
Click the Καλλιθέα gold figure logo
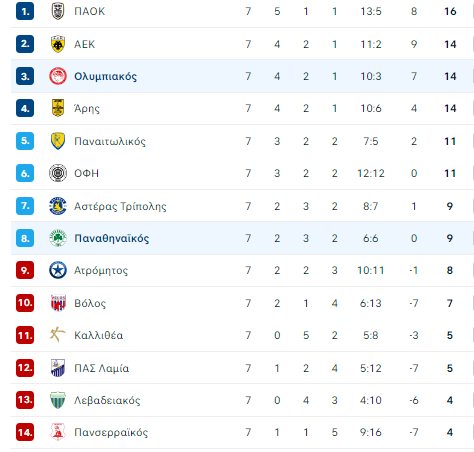58,335
